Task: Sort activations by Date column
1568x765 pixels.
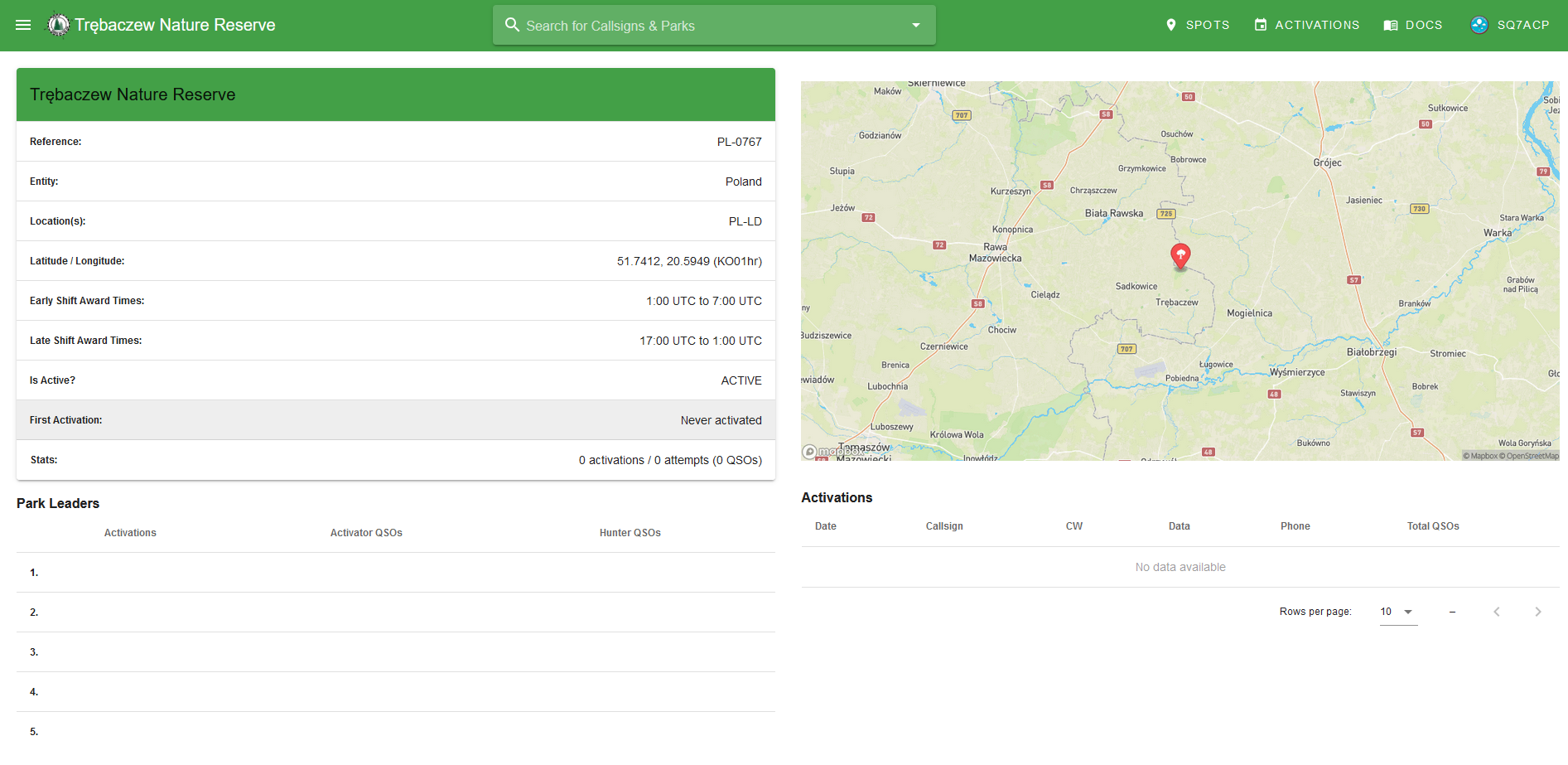Action: pyautogui.click(x=825, y=526)
